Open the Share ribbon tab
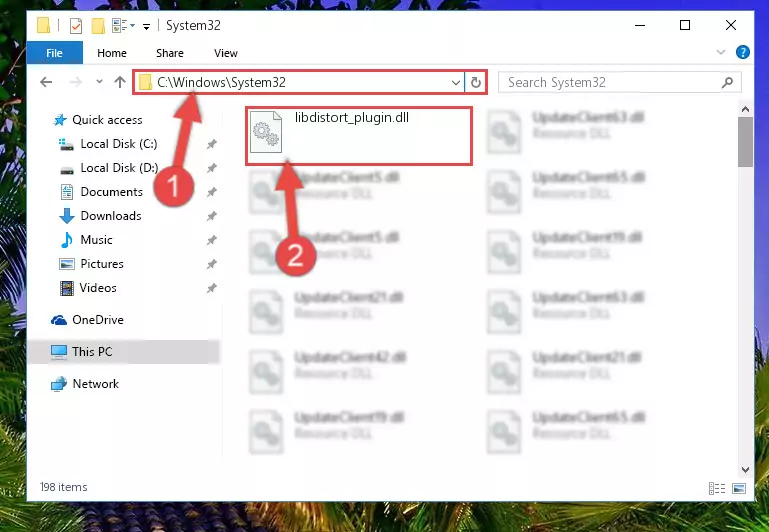 [170, 53]
